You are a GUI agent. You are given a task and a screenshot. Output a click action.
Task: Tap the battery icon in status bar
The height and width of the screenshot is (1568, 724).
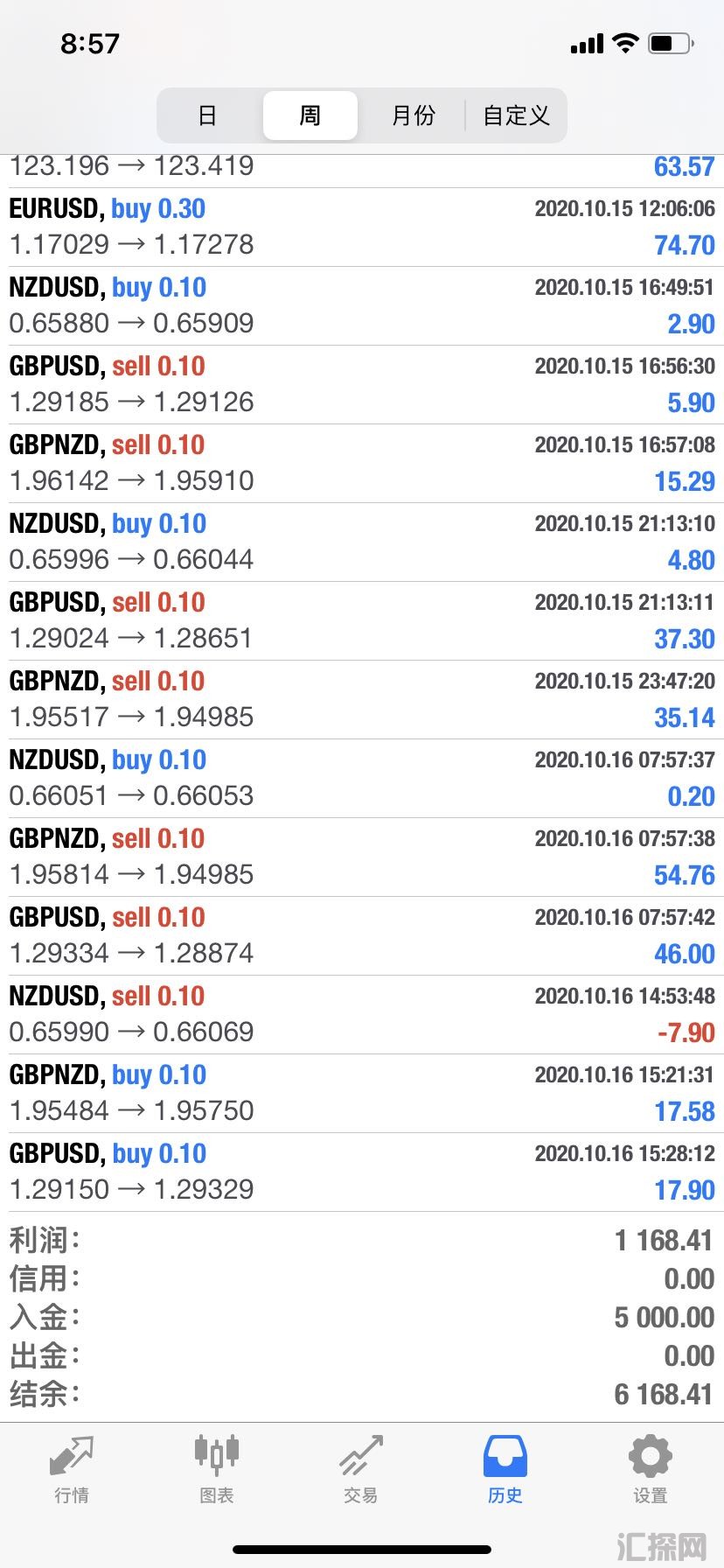[x=672, y=43]
